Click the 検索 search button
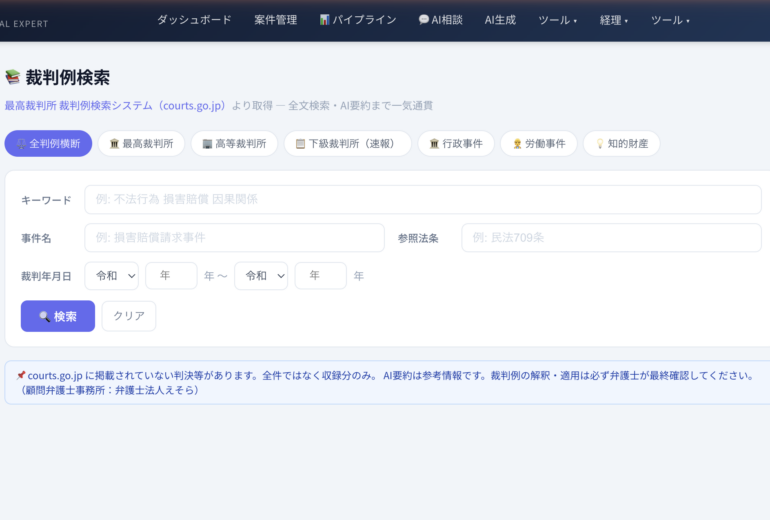 click(58, 316)
